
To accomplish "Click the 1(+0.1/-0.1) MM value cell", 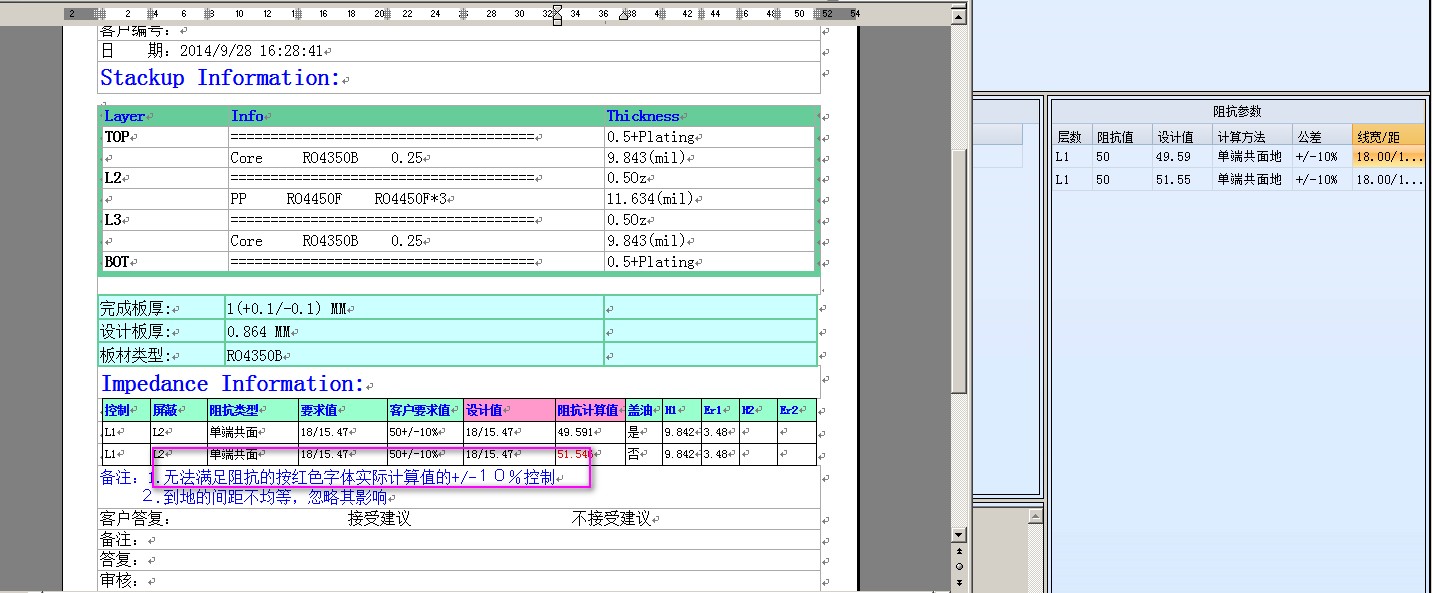I will (414, 308).
